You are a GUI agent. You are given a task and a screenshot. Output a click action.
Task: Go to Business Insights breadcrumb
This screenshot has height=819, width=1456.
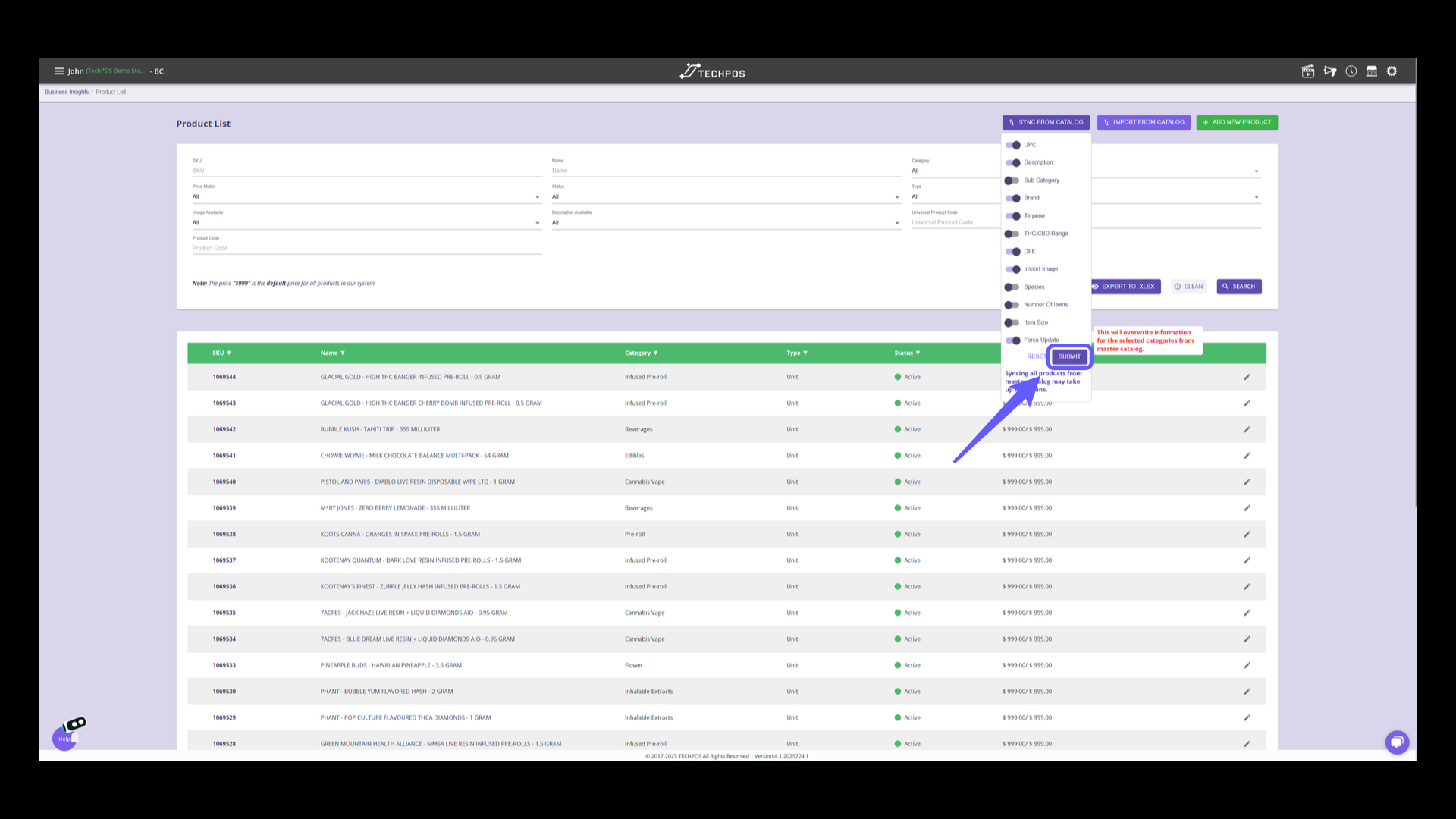[67, 93]
